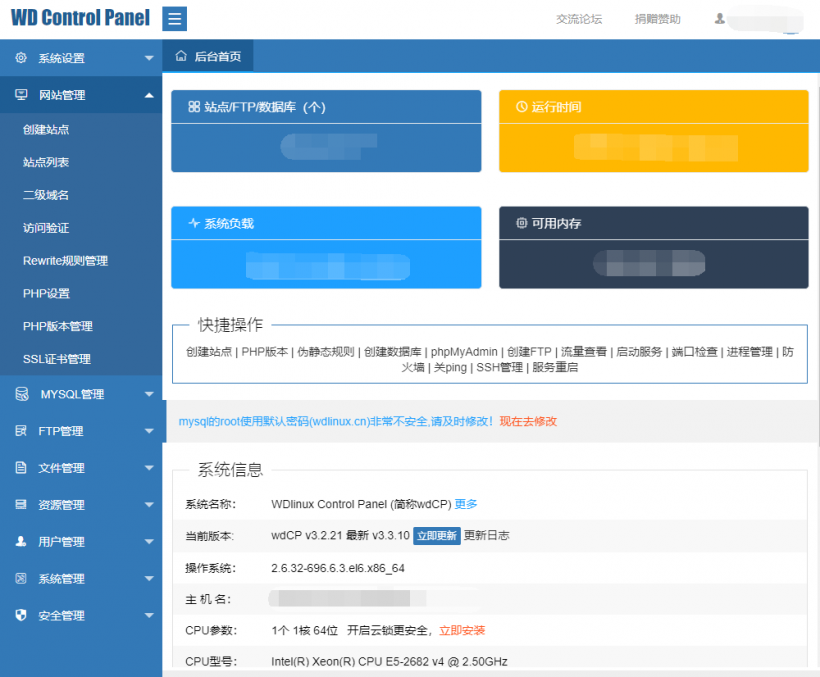Screen dimensions: 820x677
Task: Expand the 系统设置 menu arrow
Action: point(149,58)
